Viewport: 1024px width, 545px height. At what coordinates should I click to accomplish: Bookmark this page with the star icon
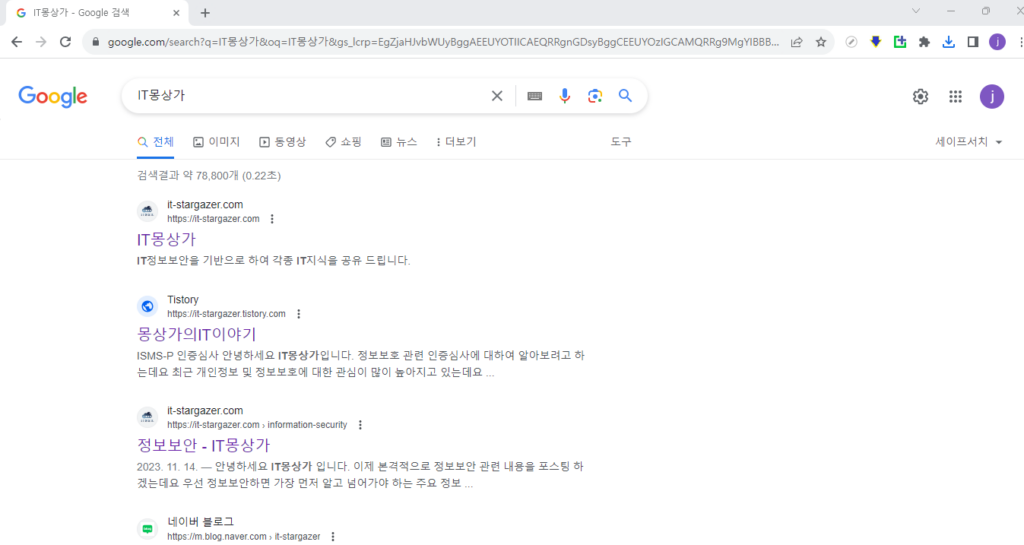(x=821, y=42)
